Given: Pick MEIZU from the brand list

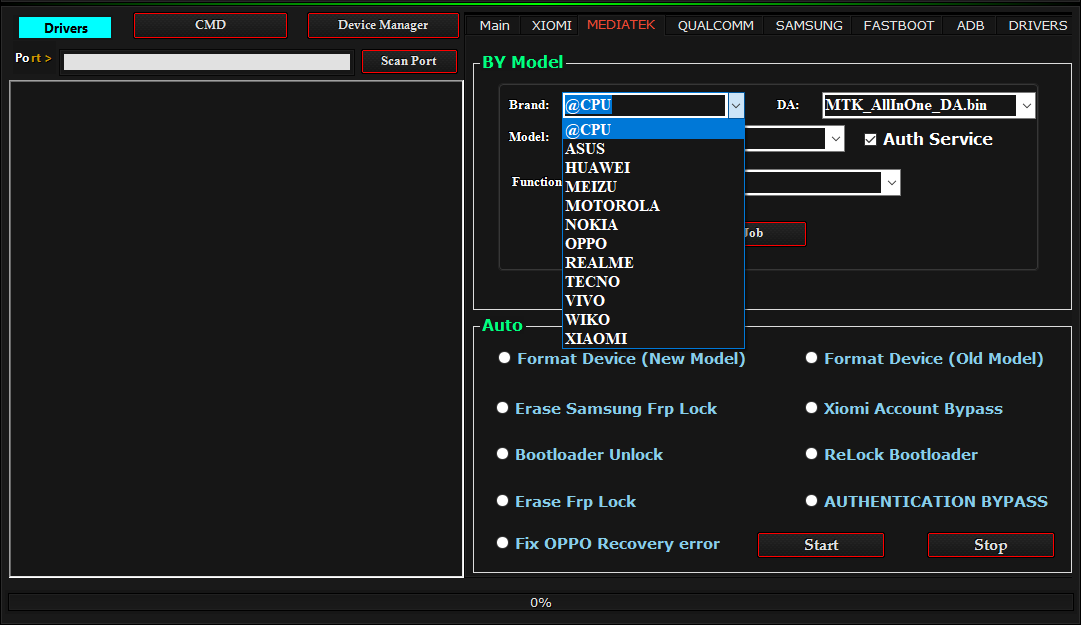Looking at the screenshot, I should pos(654,187).
